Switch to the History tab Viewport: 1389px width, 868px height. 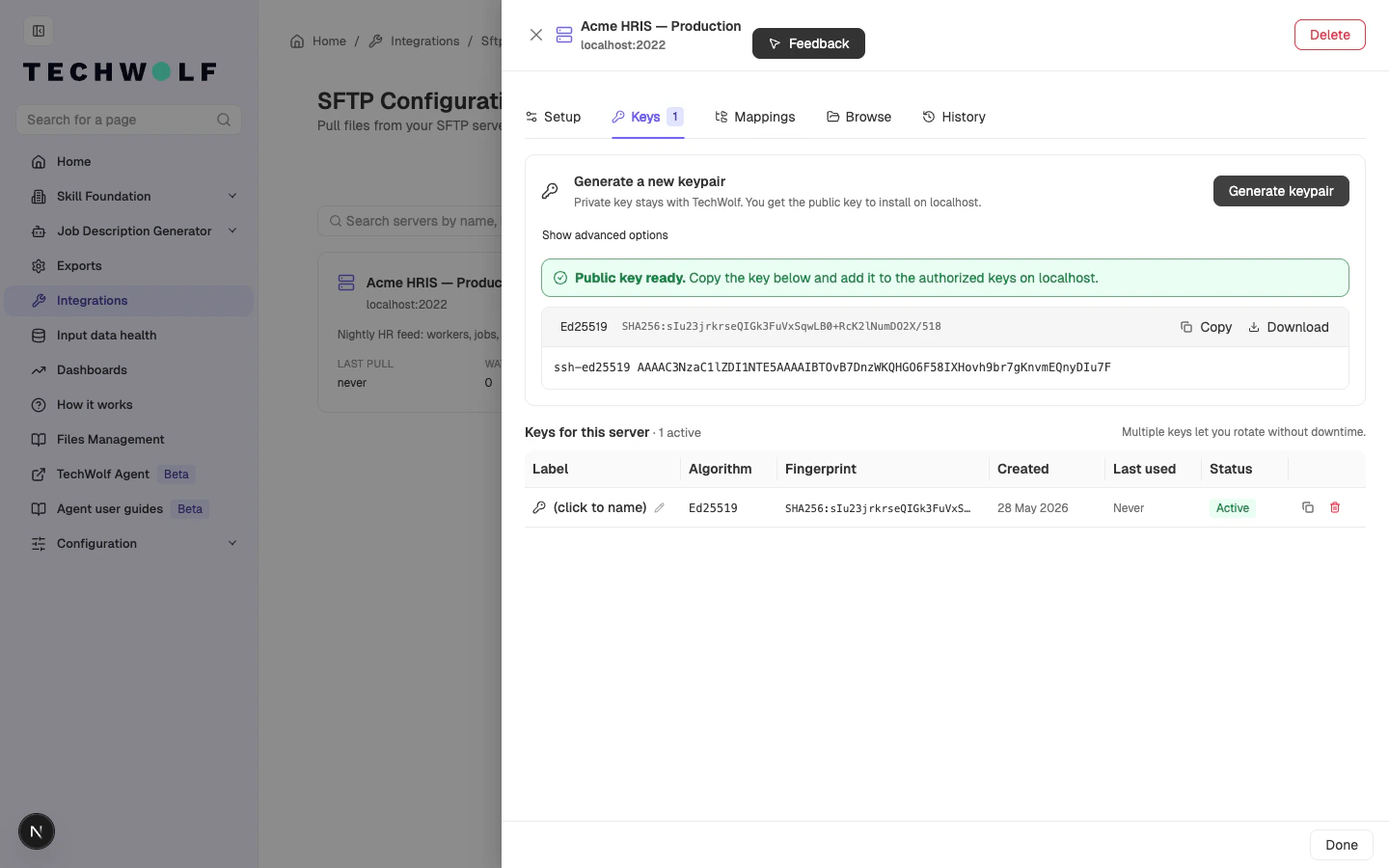coord(954,117)
